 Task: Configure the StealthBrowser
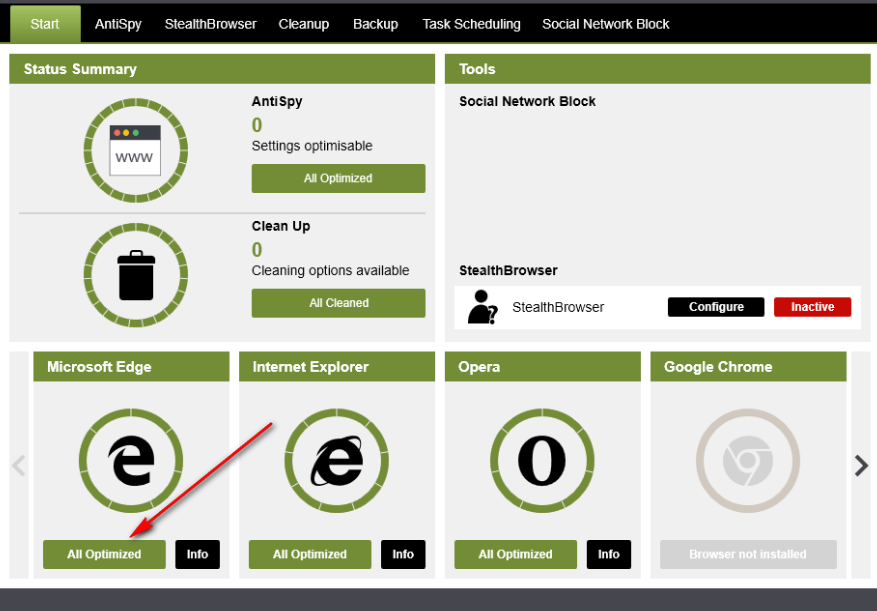(716, 307)
